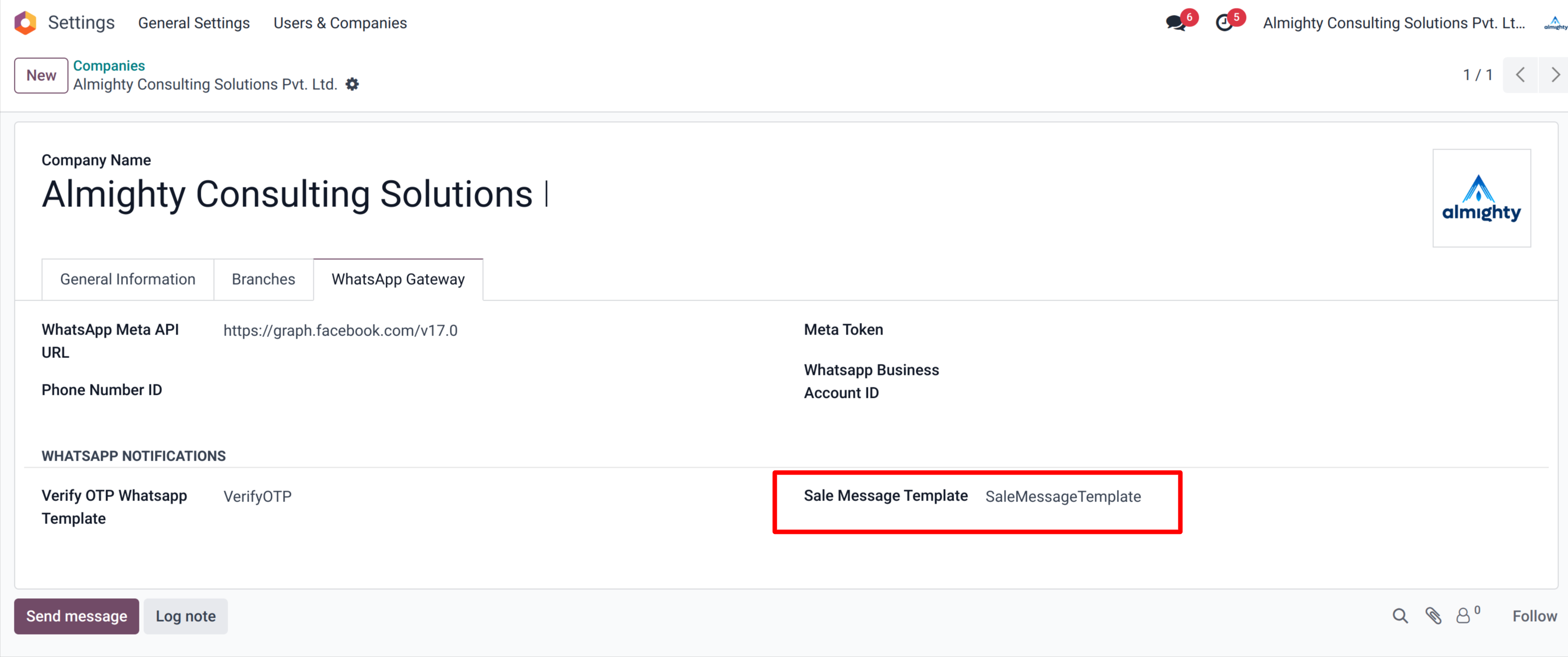Viewport: 1568px width, 657px height.
Task: Go to previous record arrow
Action: pyautogui.click(x=1520, y=75)
